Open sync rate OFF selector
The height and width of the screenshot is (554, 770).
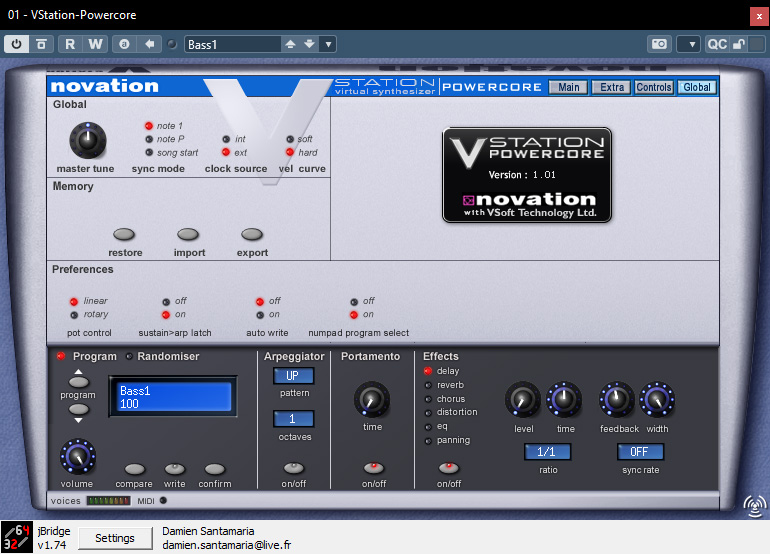click(640, 452)
